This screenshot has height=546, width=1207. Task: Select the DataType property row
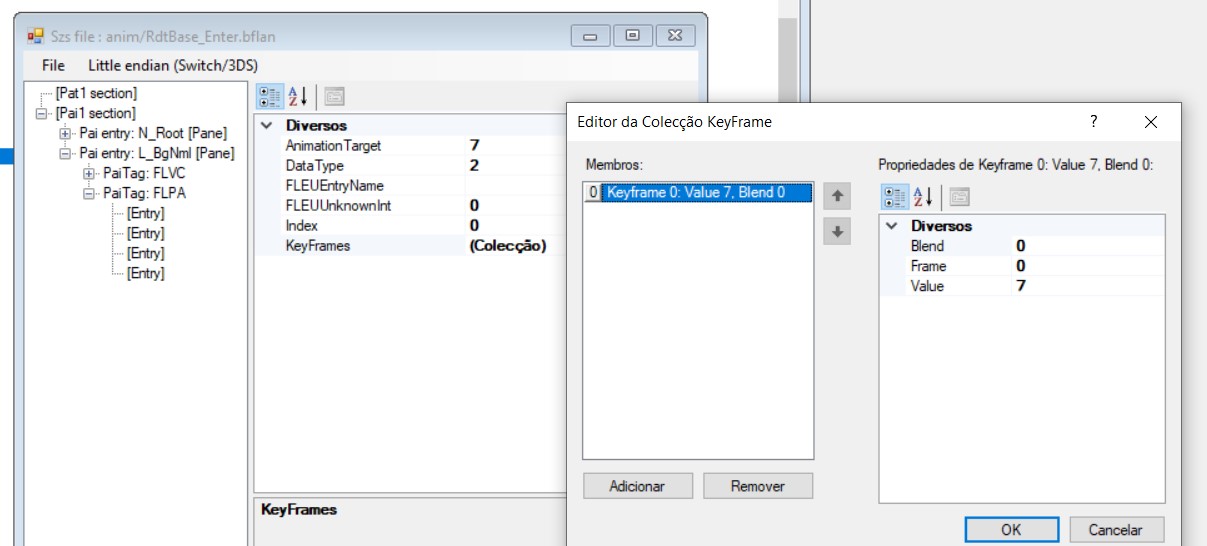410,166
